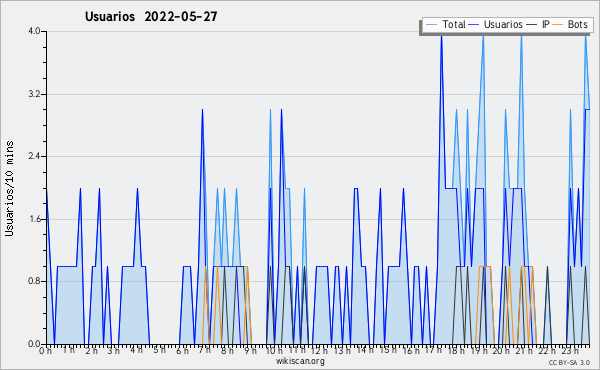Click the dark blue Usuarios legend line
The image size is (600, 370).
tap(474, 25)
